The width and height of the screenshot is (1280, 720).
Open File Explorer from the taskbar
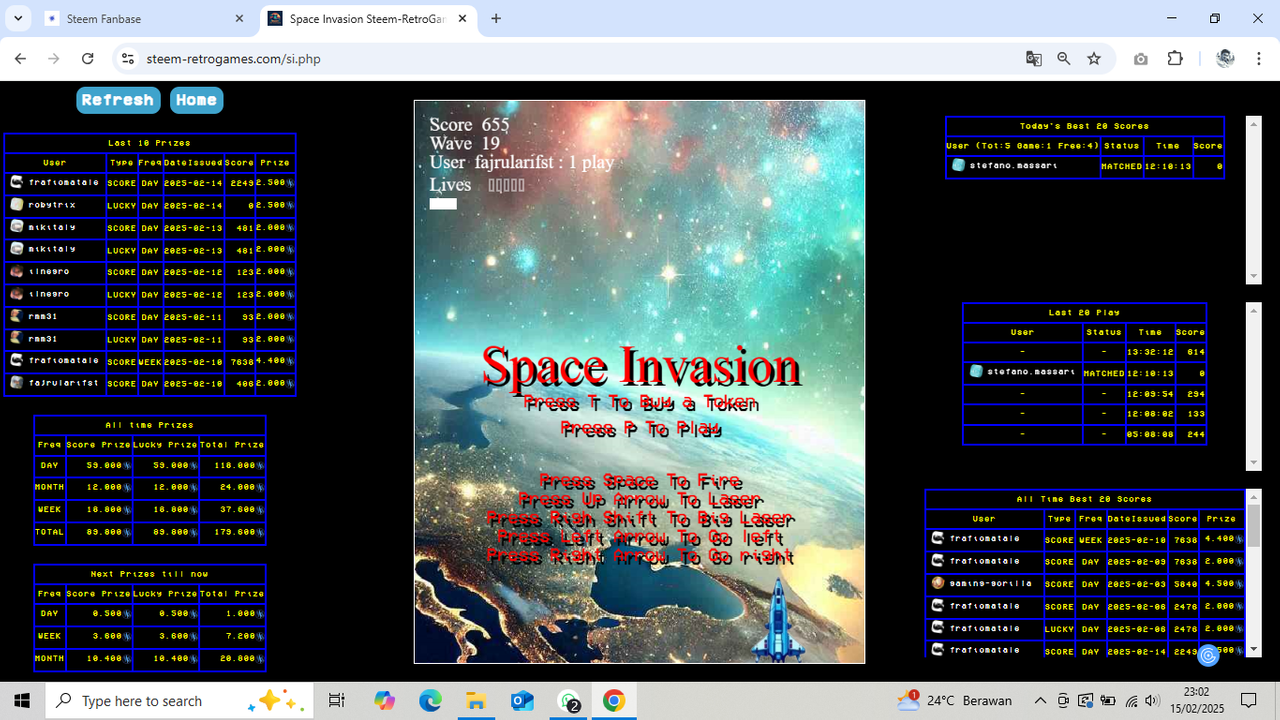476,701
